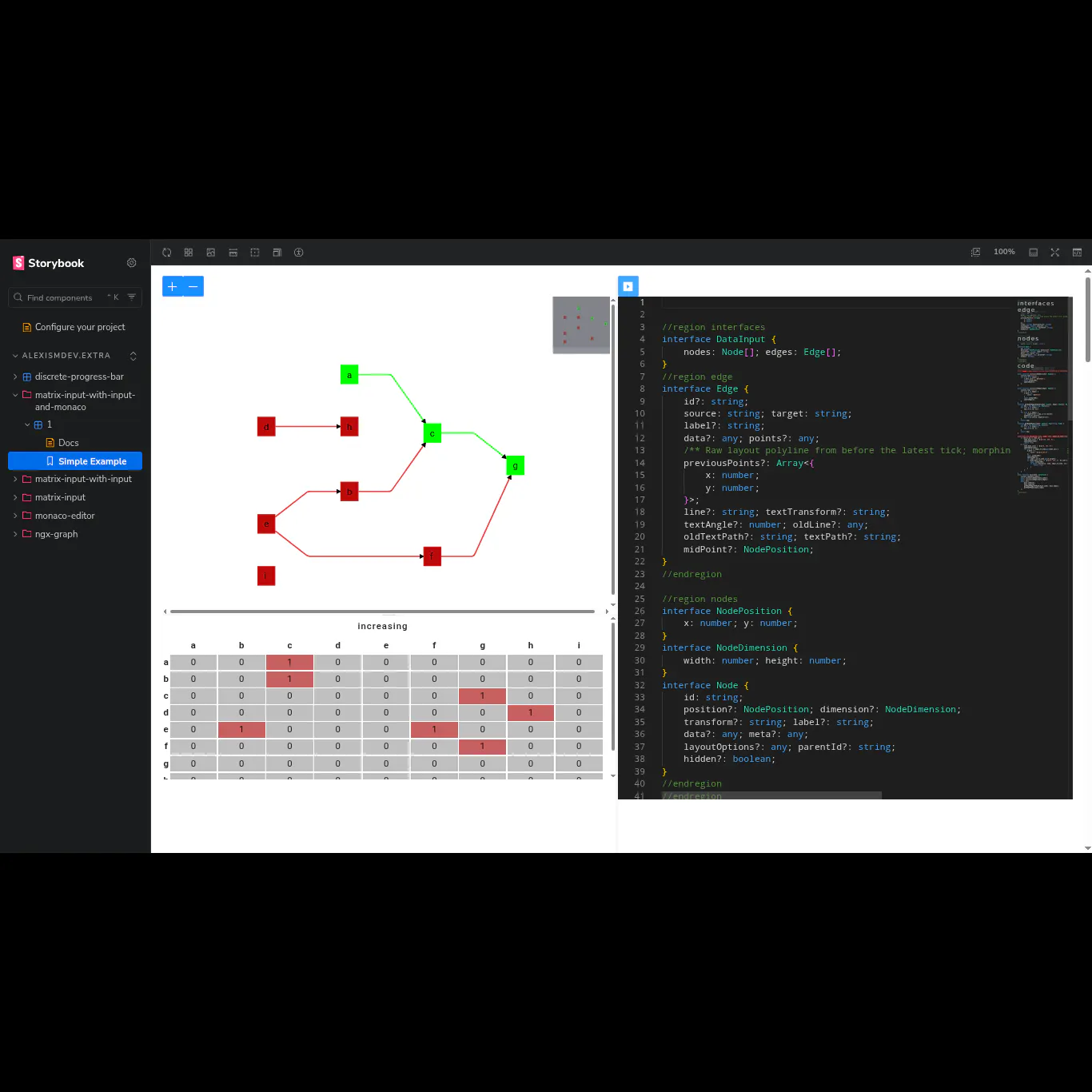Select the Simple Example story
The image size is (1092, 1092).
pos(75,461)
